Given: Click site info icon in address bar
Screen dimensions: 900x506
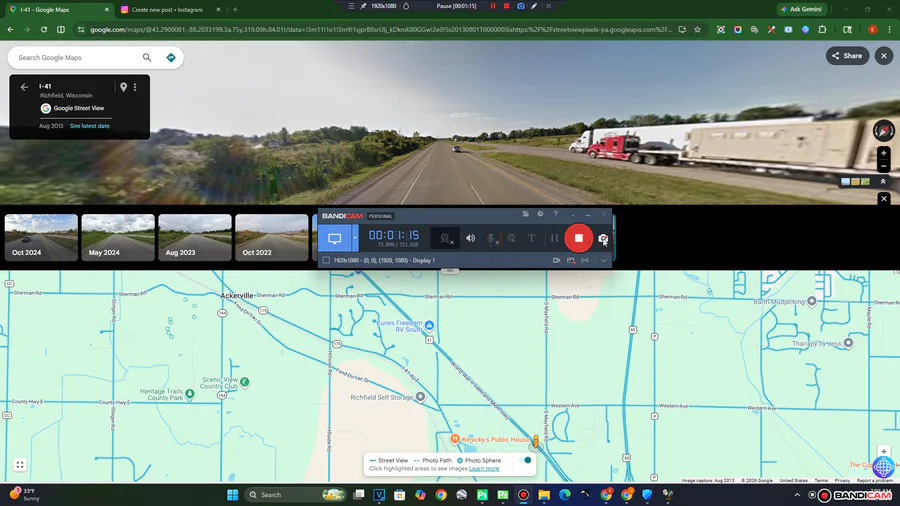Looking at the screenshot, I should pyautogui.click(x=80, y=29).
